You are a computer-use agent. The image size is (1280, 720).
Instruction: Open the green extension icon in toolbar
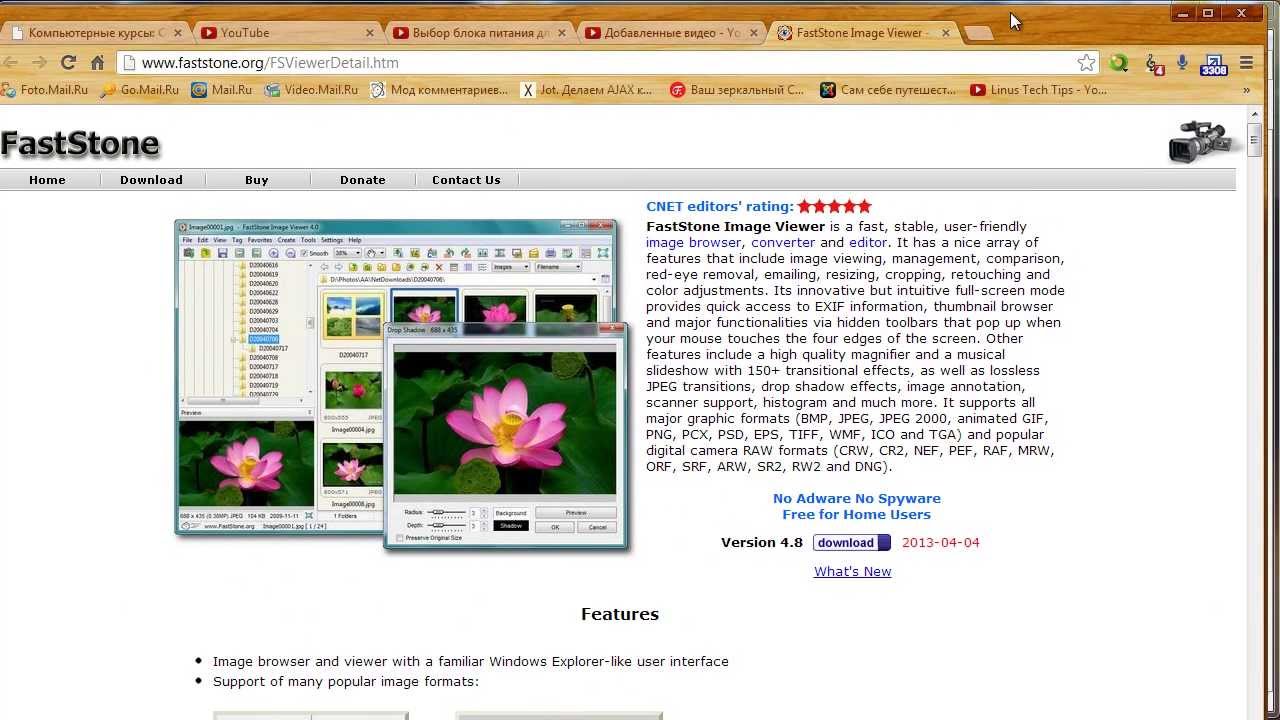click(x=1119, y=62)
